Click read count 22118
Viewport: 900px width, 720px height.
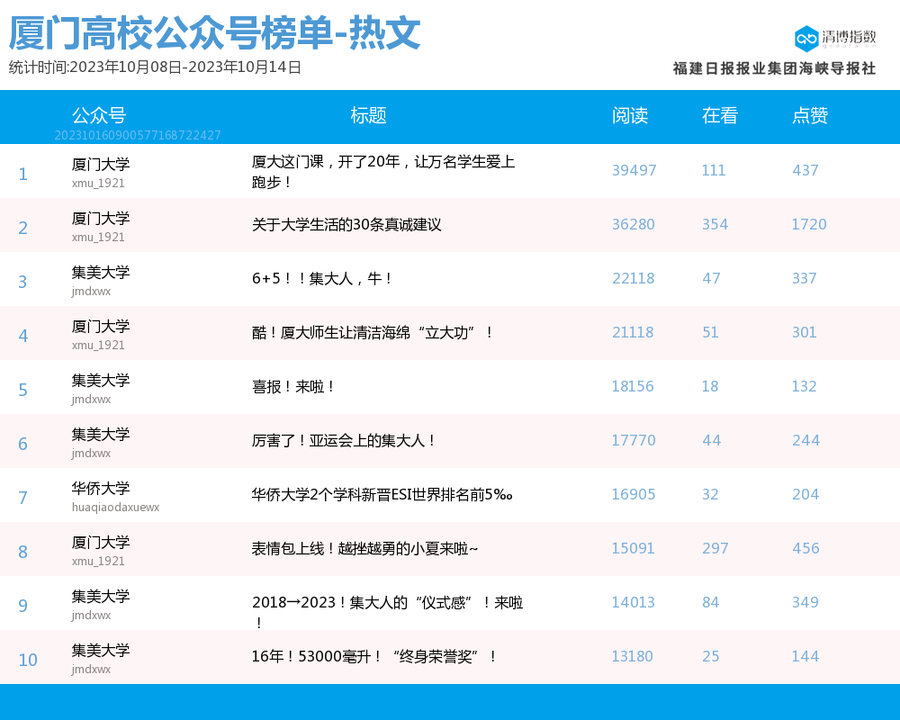point(633,278)
